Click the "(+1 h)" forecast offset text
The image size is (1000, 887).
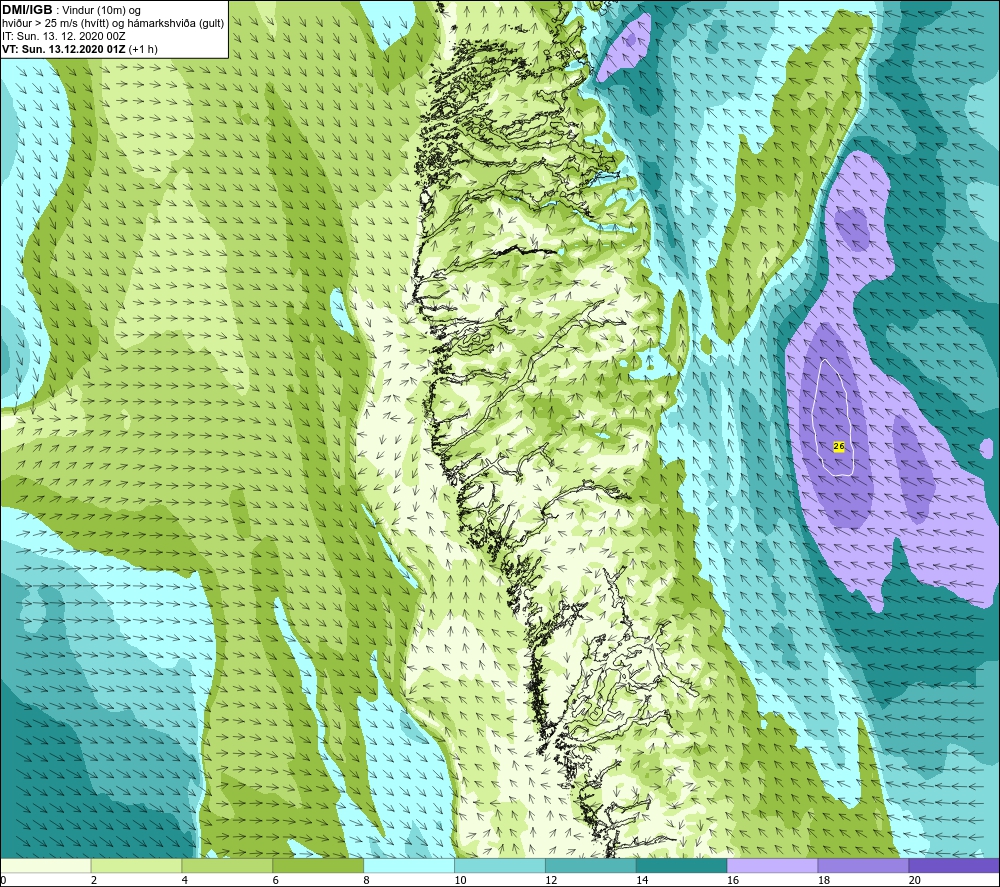143,49
